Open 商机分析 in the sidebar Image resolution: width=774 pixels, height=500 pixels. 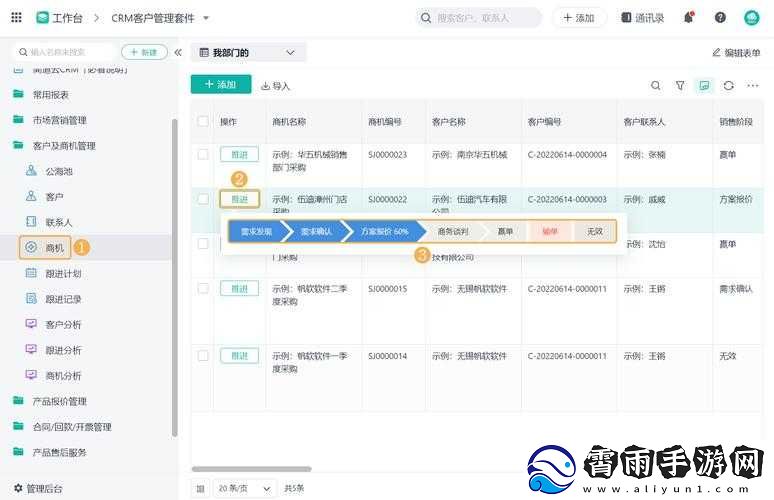pos(63,376)
